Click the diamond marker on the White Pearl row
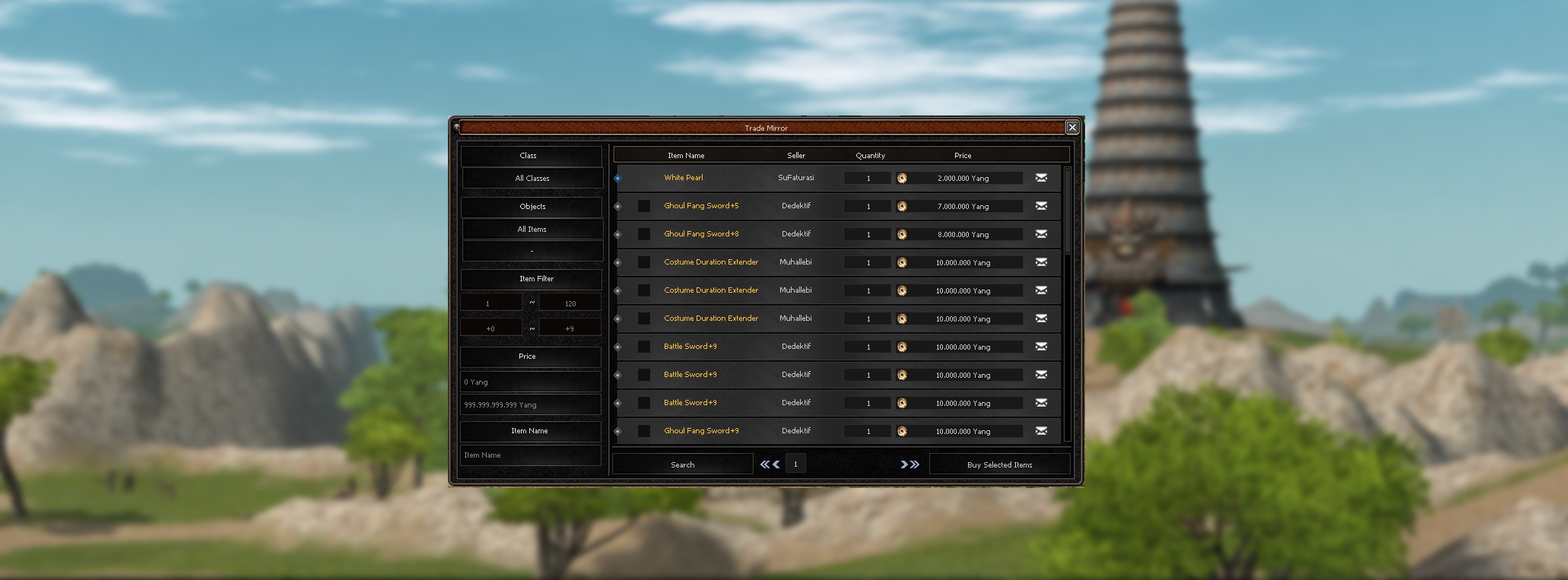1568x580 pixels. [x=617, y=178]
